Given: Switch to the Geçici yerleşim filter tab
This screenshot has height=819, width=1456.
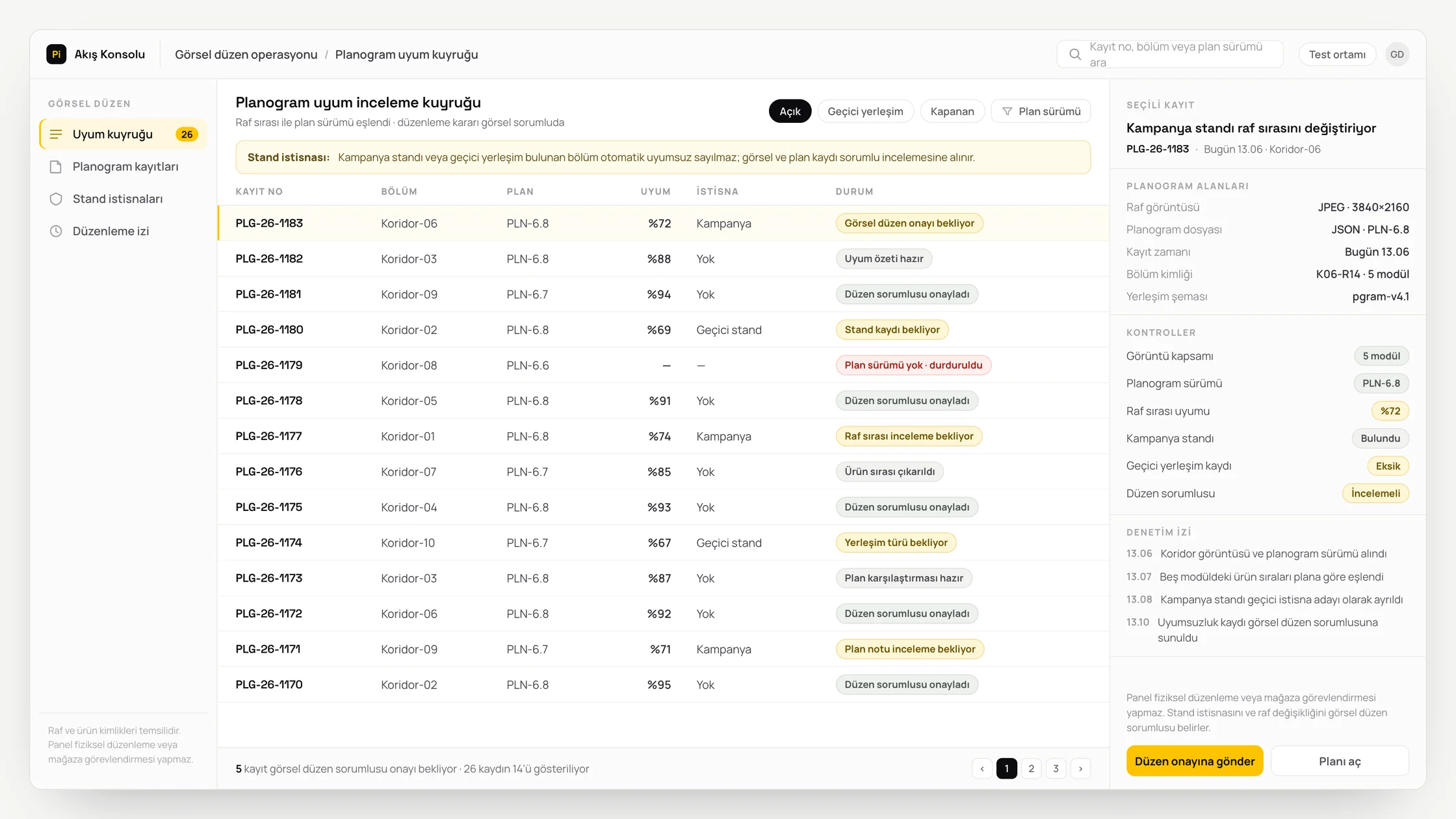Looking at the screenshot, I should 865,111.
